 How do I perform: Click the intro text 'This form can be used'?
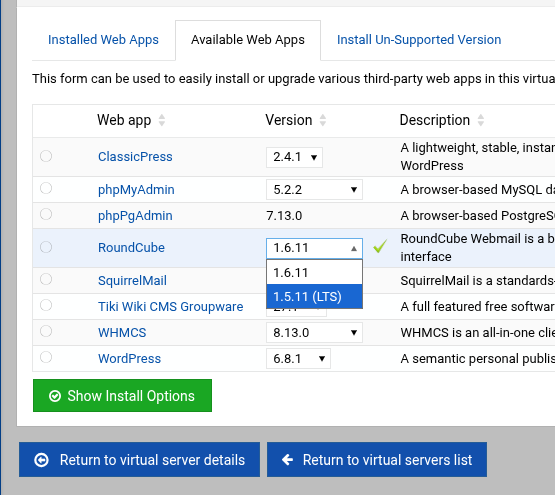[x=293, y=79]
